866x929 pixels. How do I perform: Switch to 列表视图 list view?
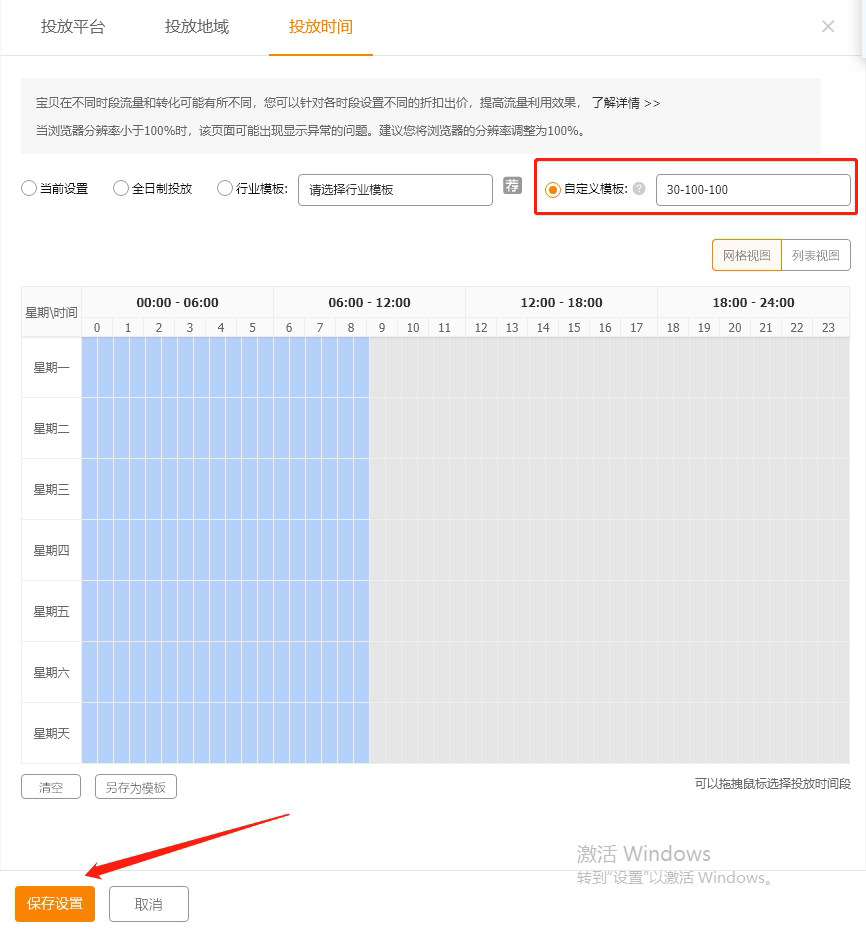[815, 255]
